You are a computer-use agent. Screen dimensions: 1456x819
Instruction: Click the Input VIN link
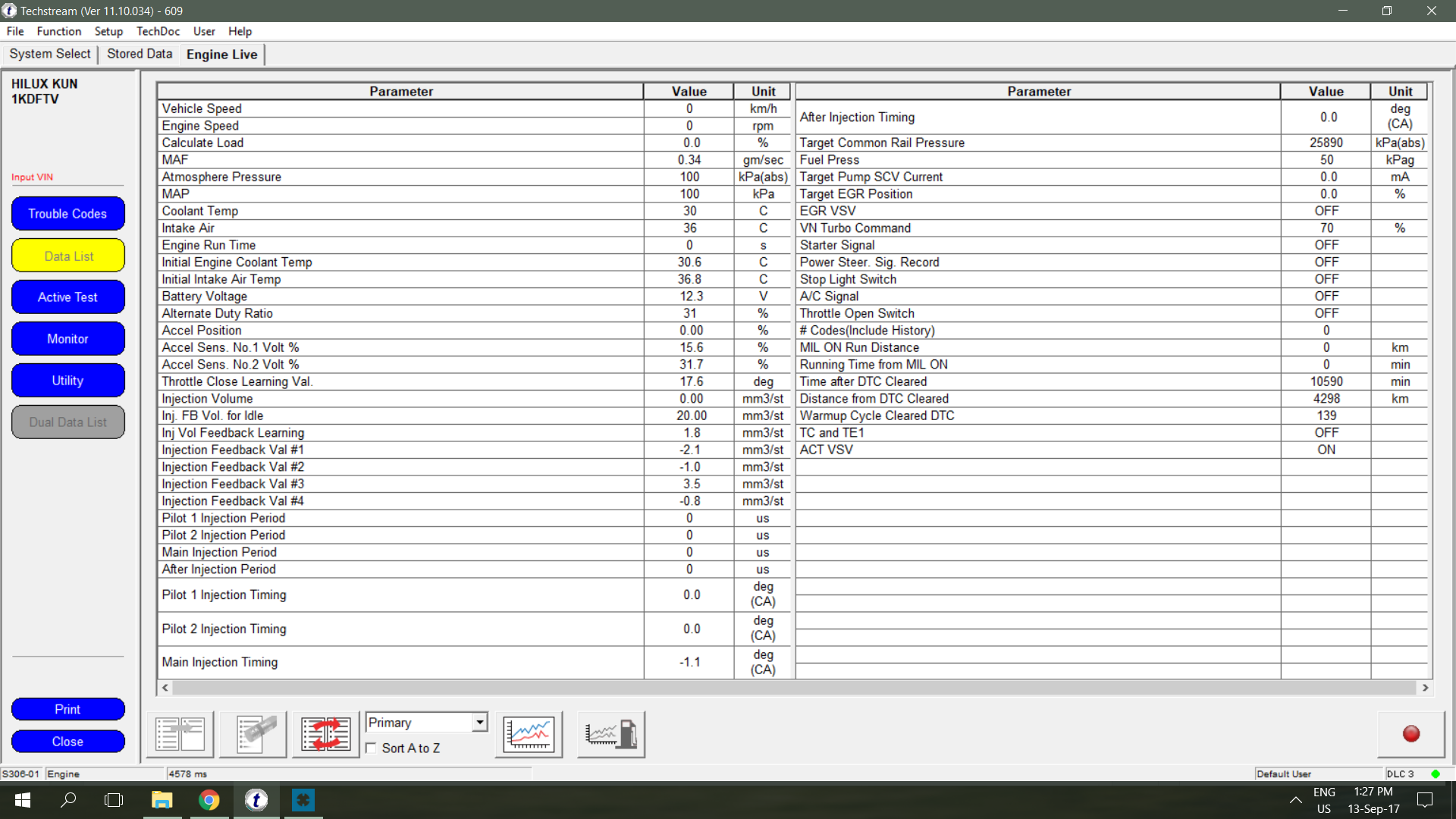point(32,177)
